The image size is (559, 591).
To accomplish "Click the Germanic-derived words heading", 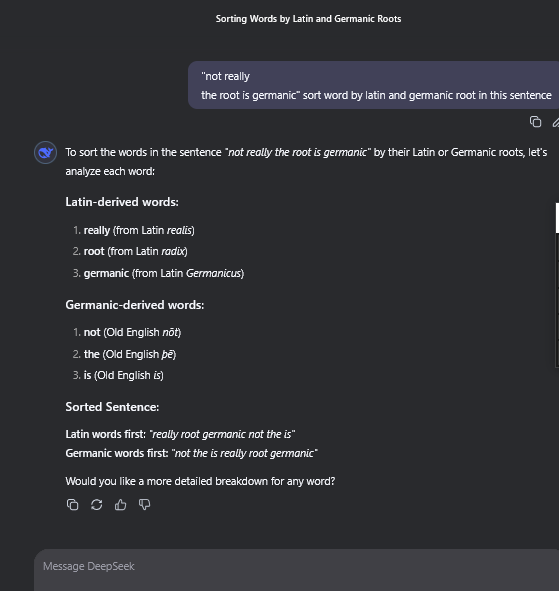I will point(135,305).
